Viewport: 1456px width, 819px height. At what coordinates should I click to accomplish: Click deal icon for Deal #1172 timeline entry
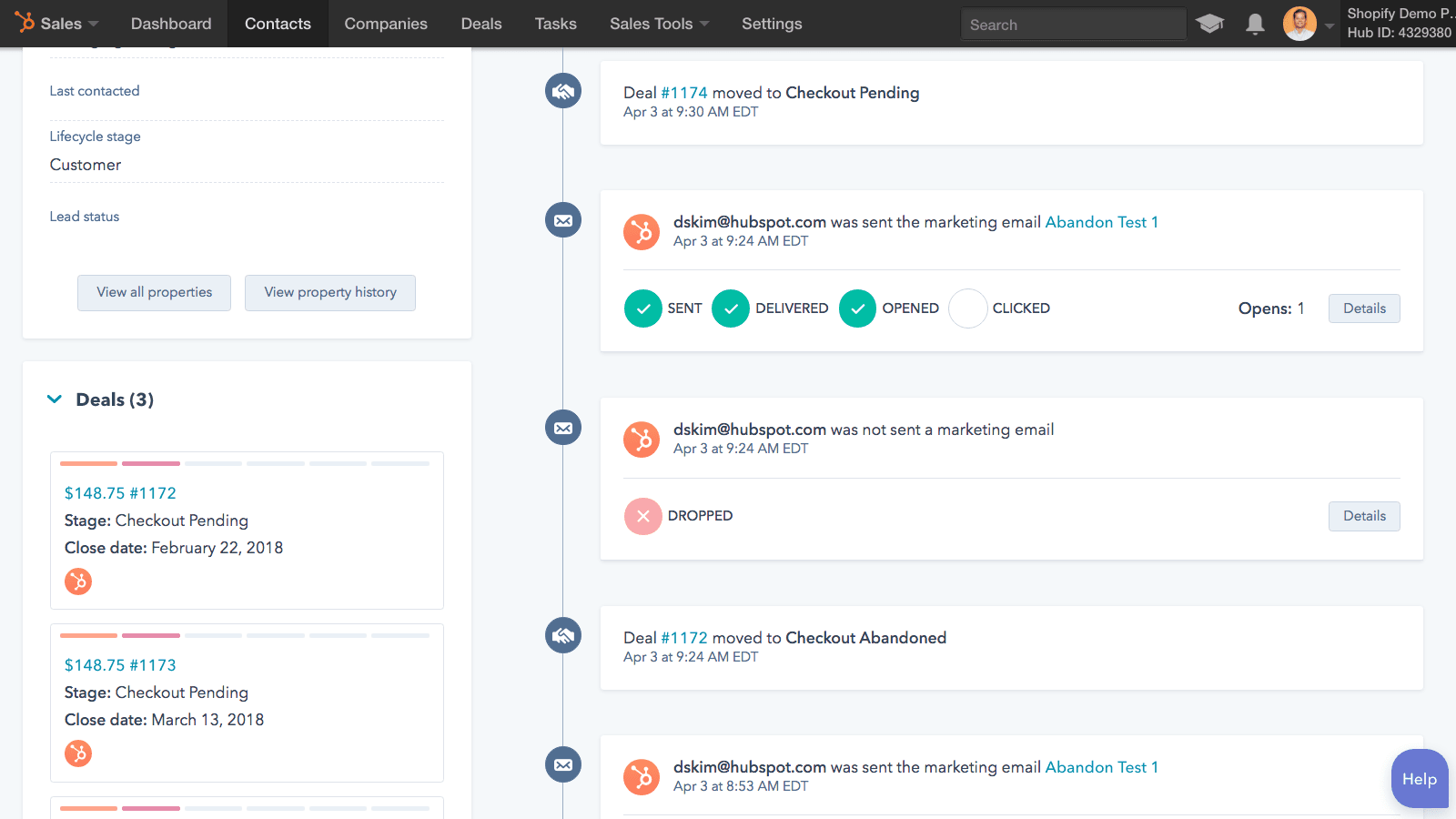563,635
